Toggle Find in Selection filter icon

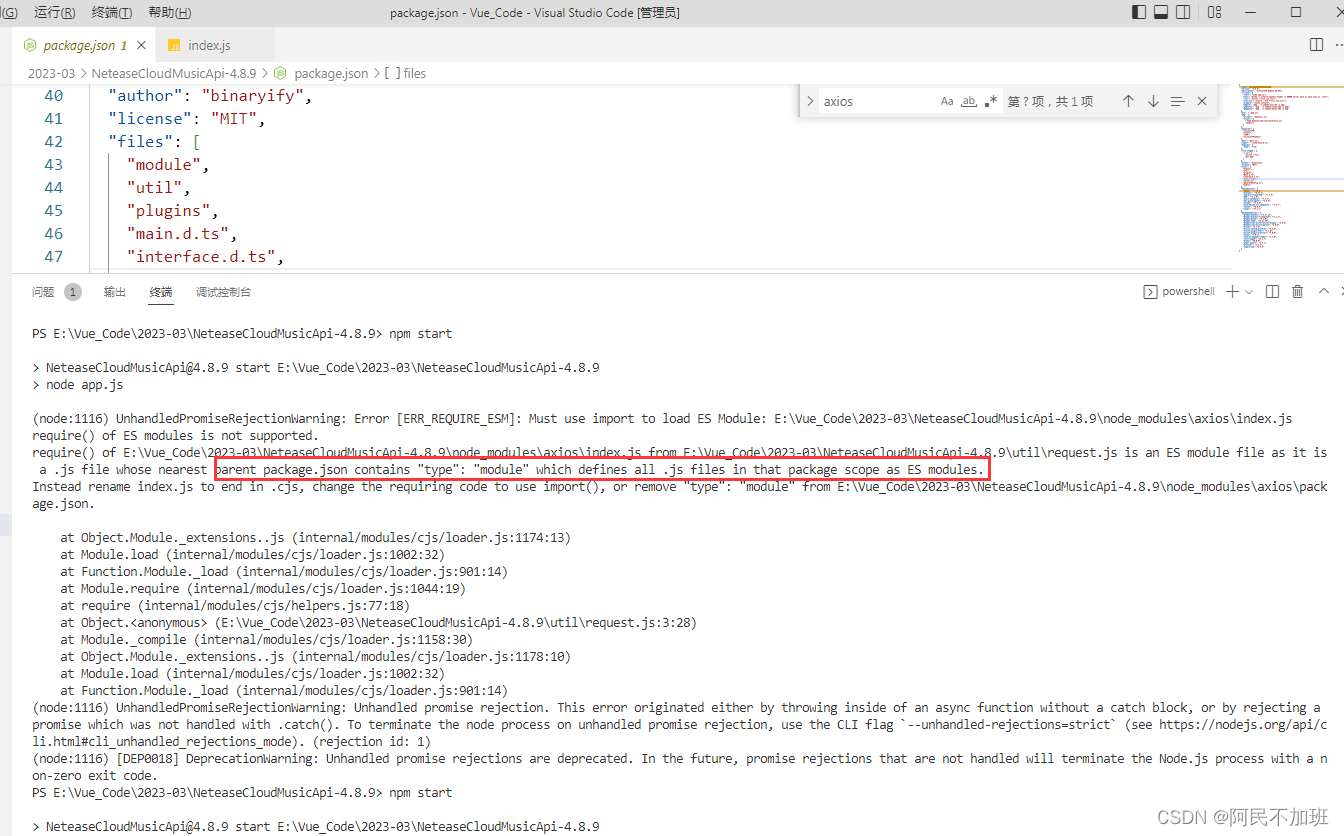coord(1177,100)
